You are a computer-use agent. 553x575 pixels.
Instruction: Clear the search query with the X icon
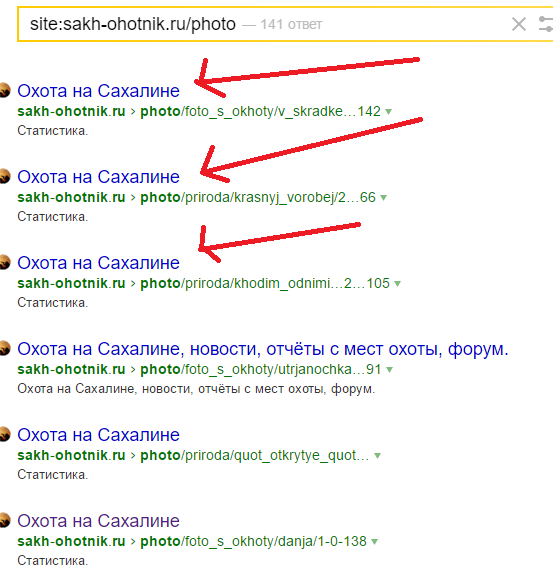coord(519,25)
